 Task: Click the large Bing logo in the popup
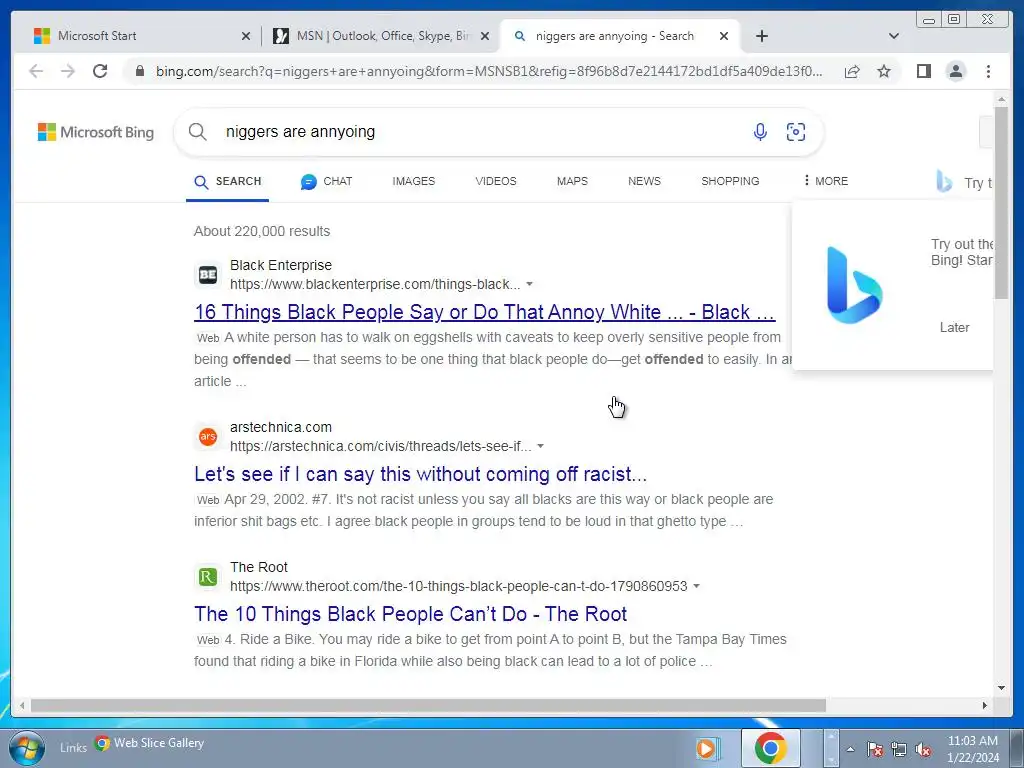(854, 285)
